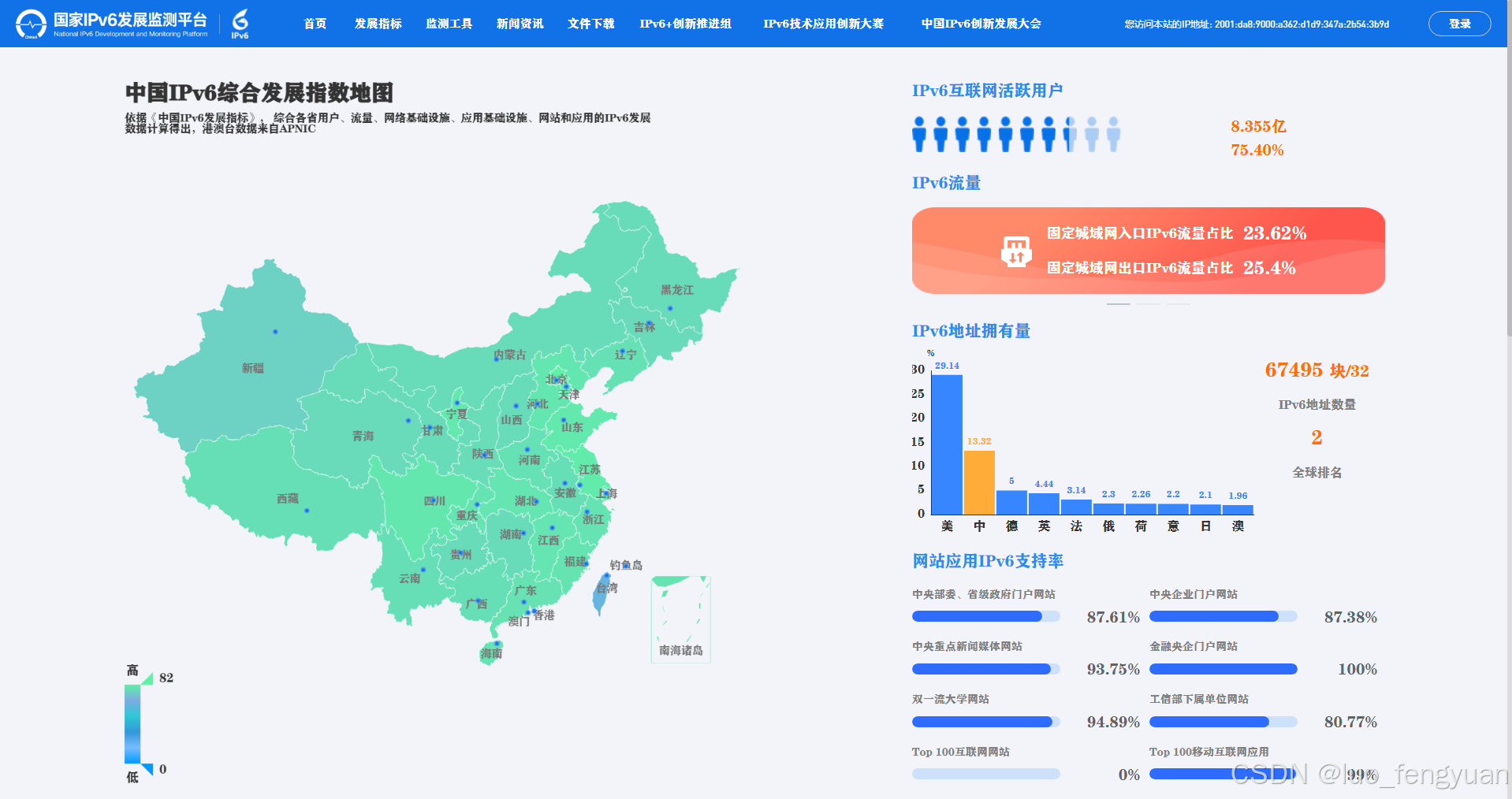Click 中央重点新闻媒体网站 progress bar
Viewport: 1512px width, 799px height.
(986, 669)
